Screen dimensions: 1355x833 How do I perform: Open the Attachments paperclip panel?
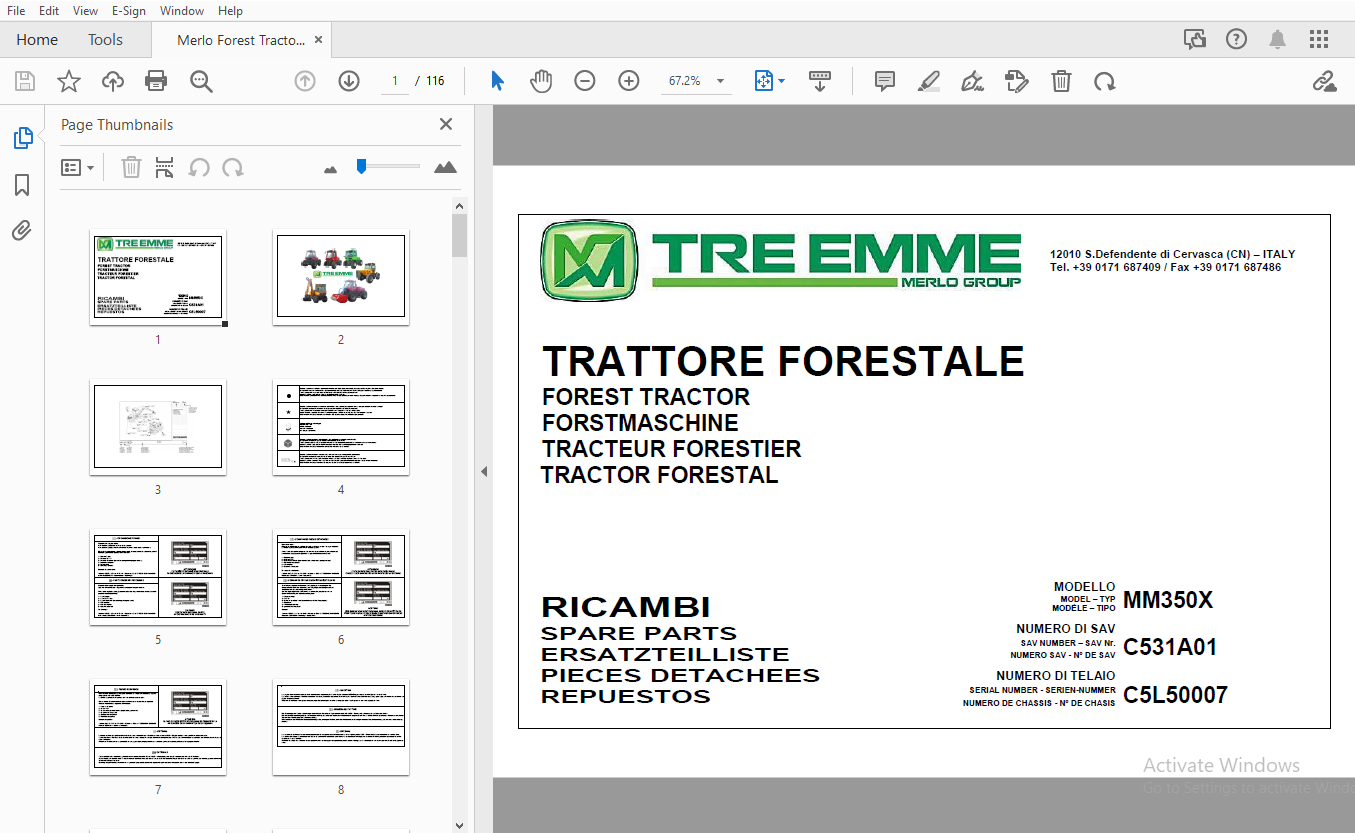click(x=22, y=231)
